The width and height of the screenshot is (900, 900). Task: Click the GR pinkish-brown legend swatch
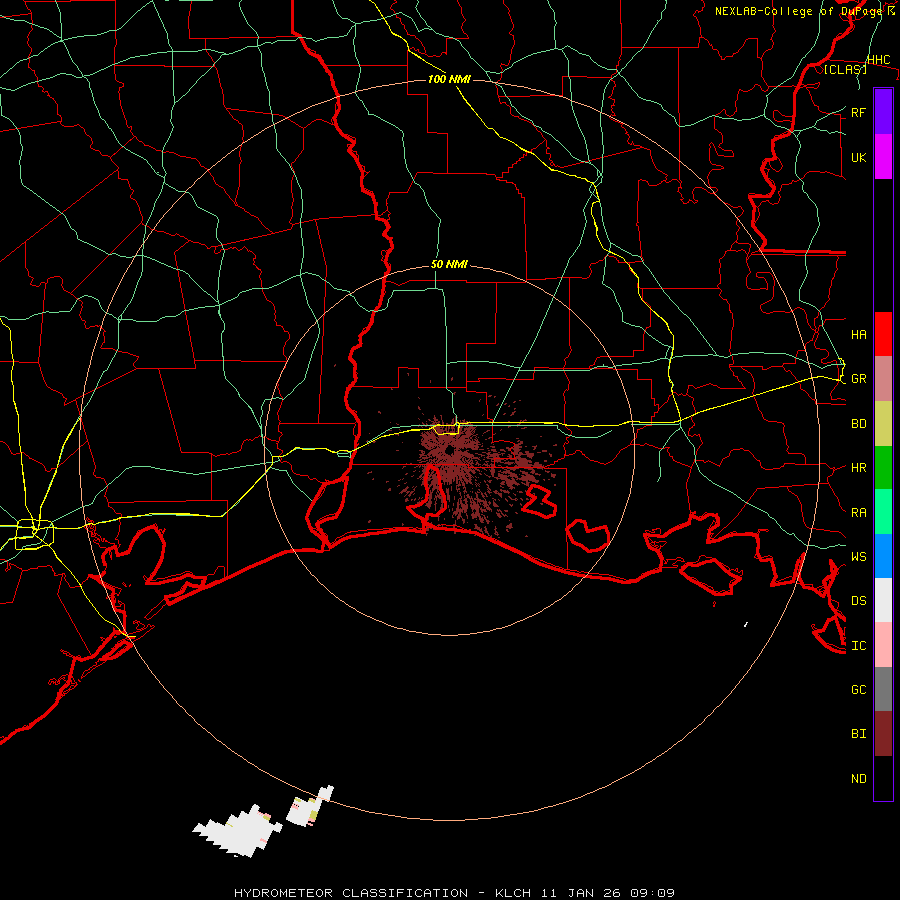(883, 378)
